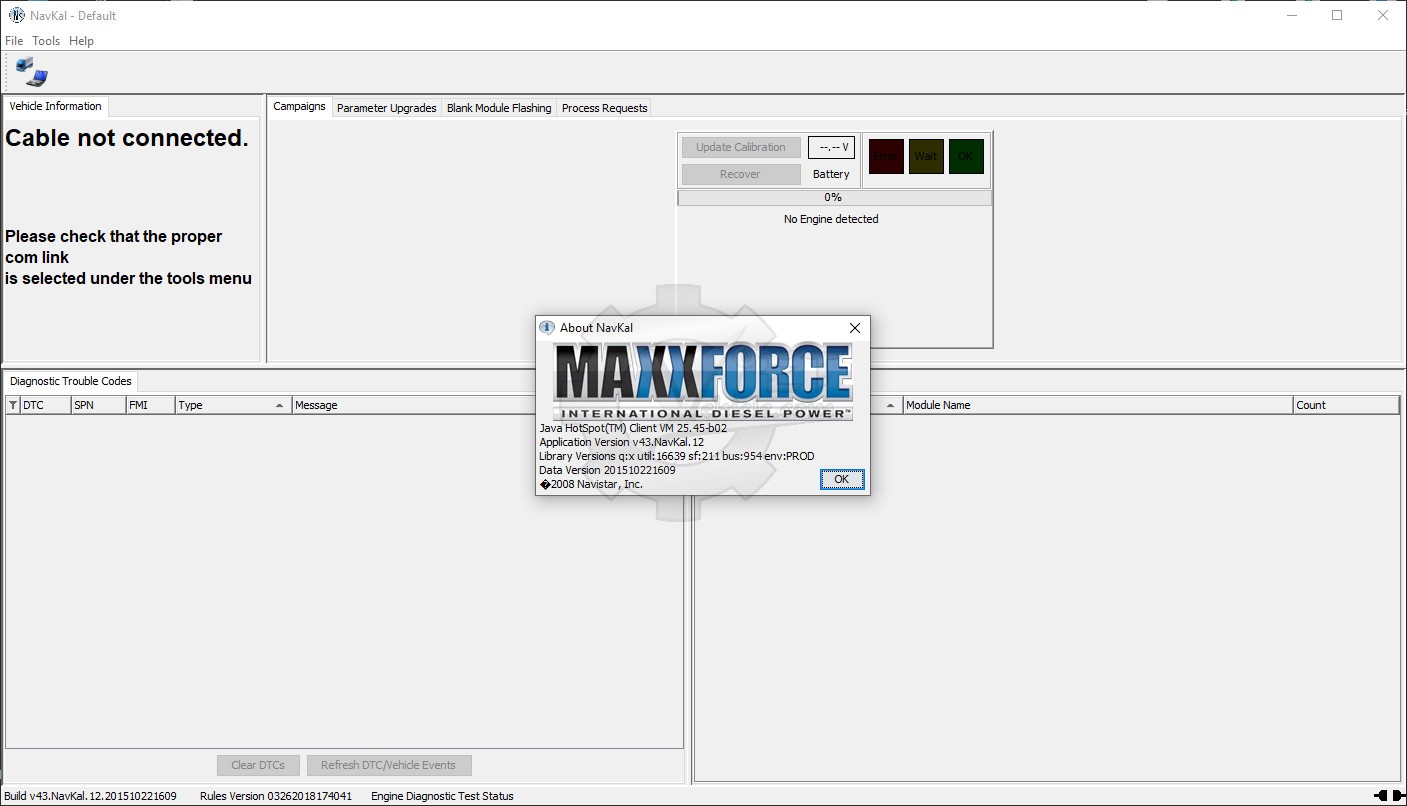1407x806 pixels.
Task: Sort by the Count column header
Action: (x=1344, y=405)
